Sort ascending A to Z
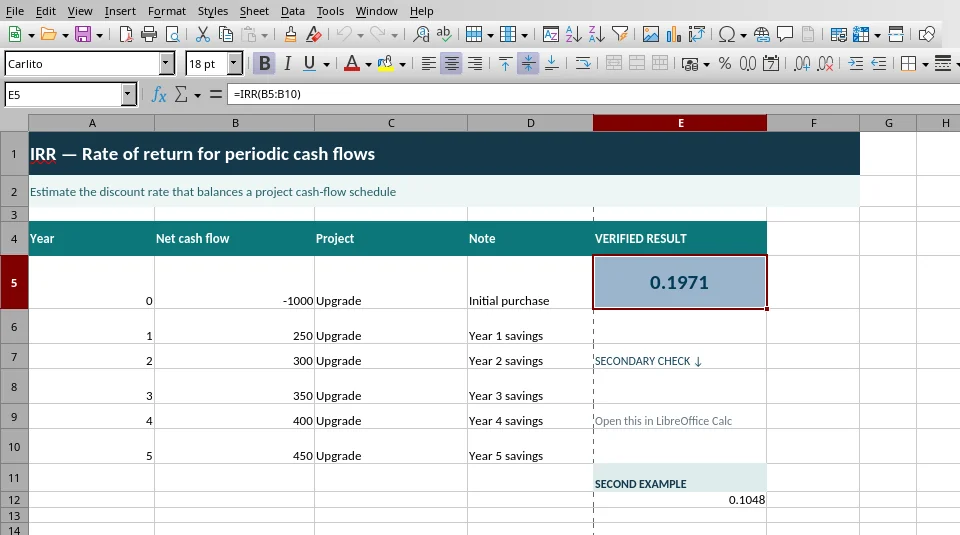 pyautogui.click(x=573, y=34)
